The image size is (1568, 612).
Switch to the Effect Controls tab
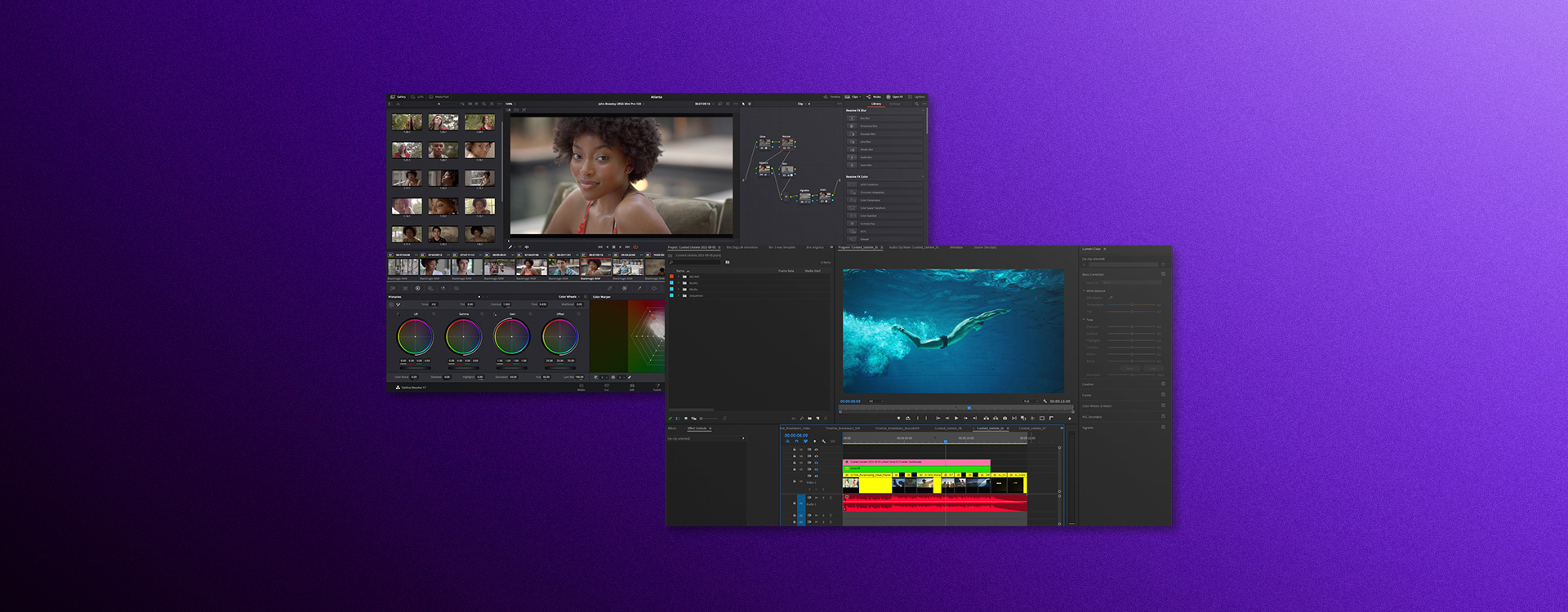click(697, 428)
